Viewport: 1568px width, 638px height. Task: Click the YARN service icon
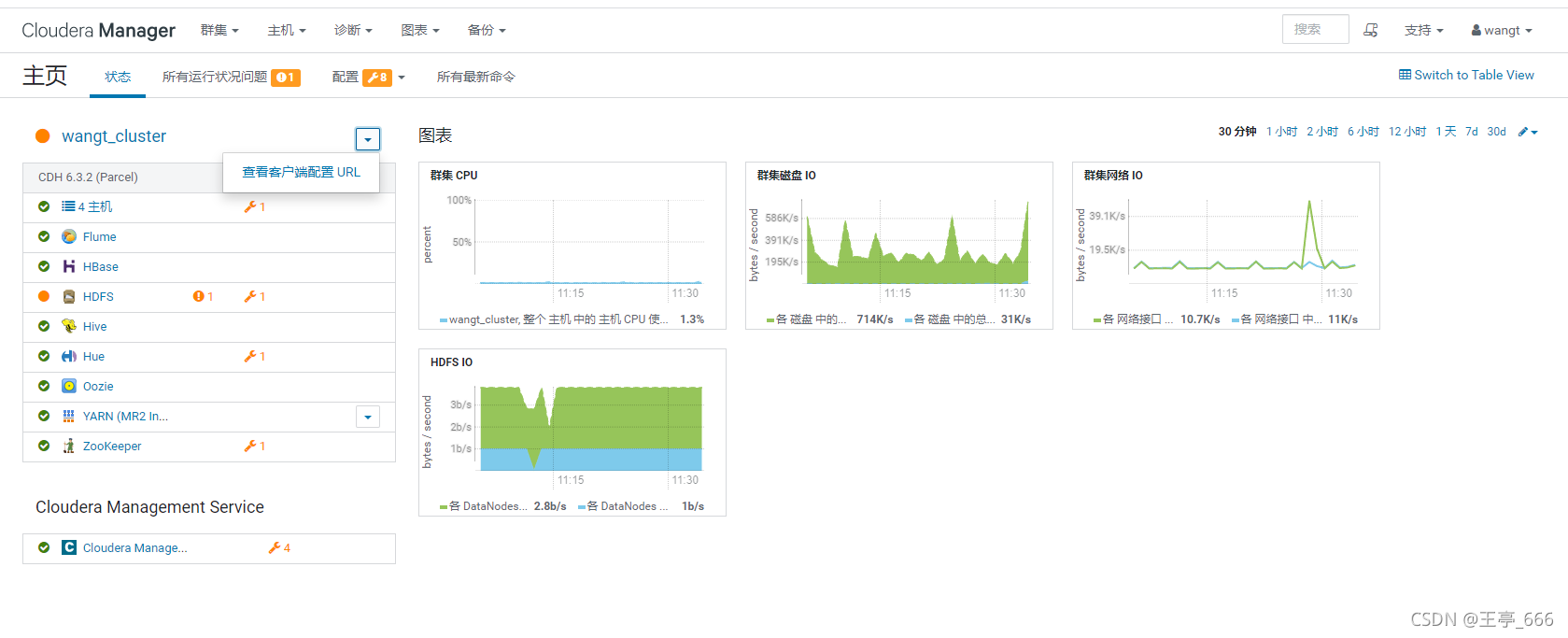point(69,416)
